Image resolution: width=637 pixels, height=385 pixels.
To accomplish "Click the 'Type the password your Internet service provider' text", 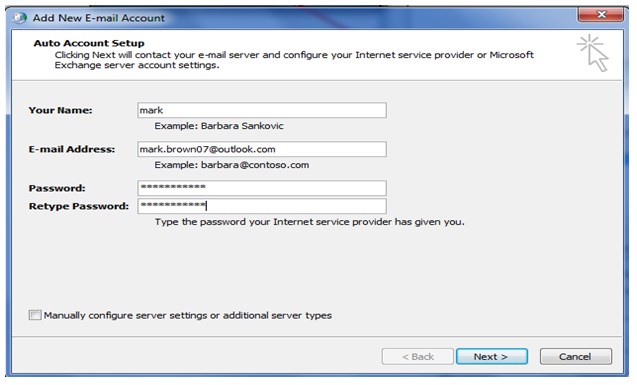I will pos(309,222).
